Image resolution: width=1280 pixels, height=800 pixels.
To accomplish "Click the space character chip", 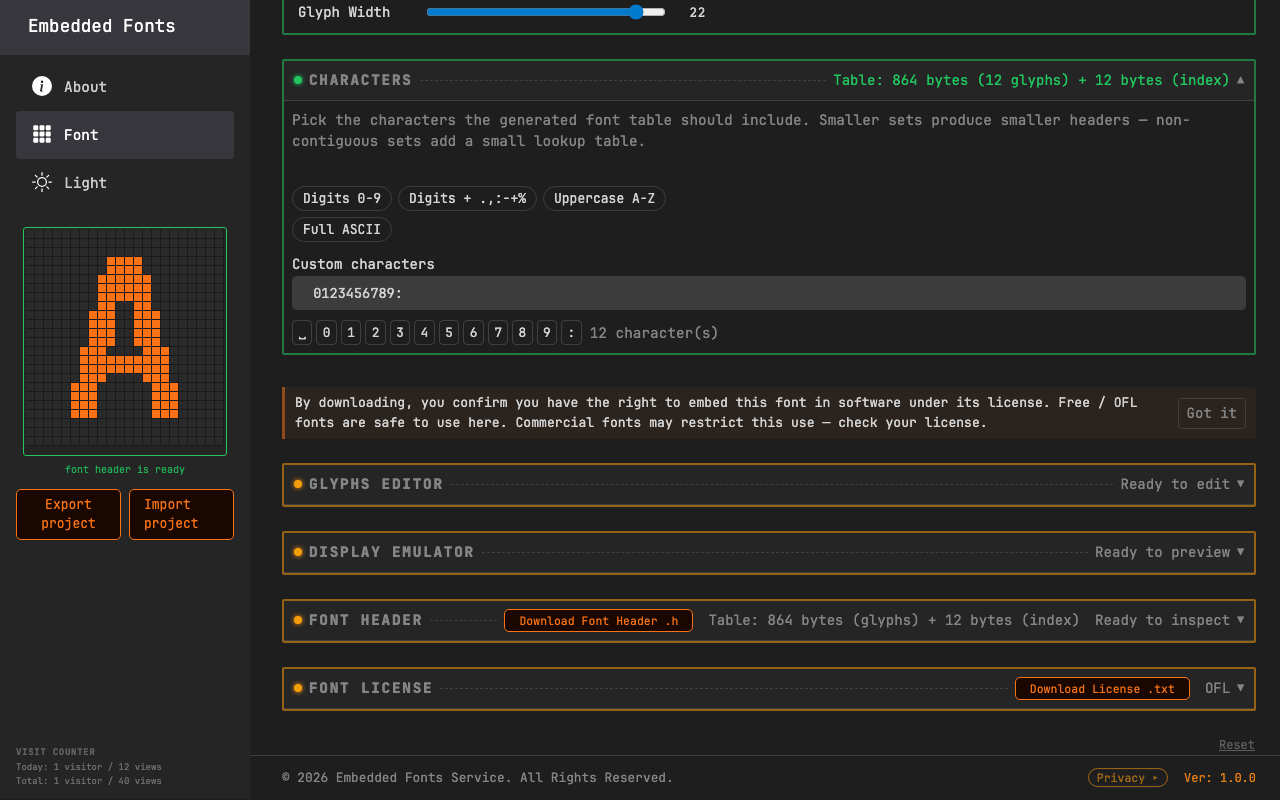I will 302,333.
